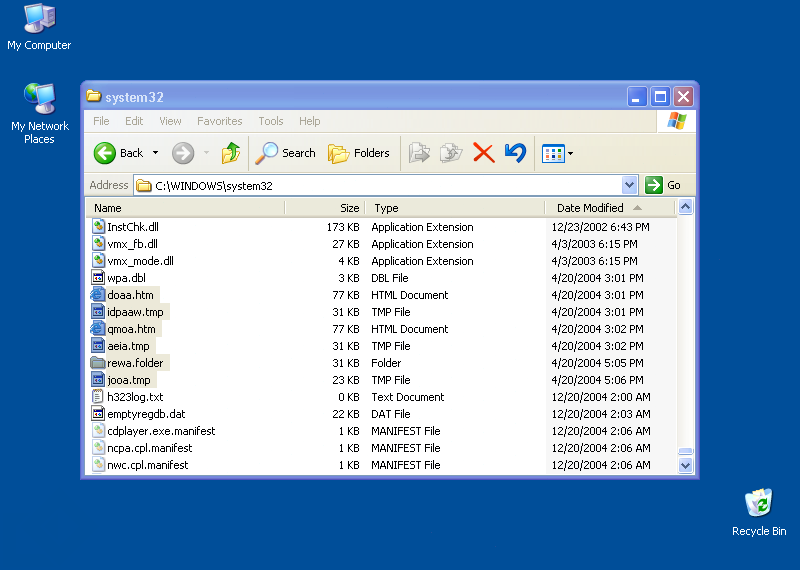
Task: Select the InstChk.dll file icon
Action: [x=98, y=226]
